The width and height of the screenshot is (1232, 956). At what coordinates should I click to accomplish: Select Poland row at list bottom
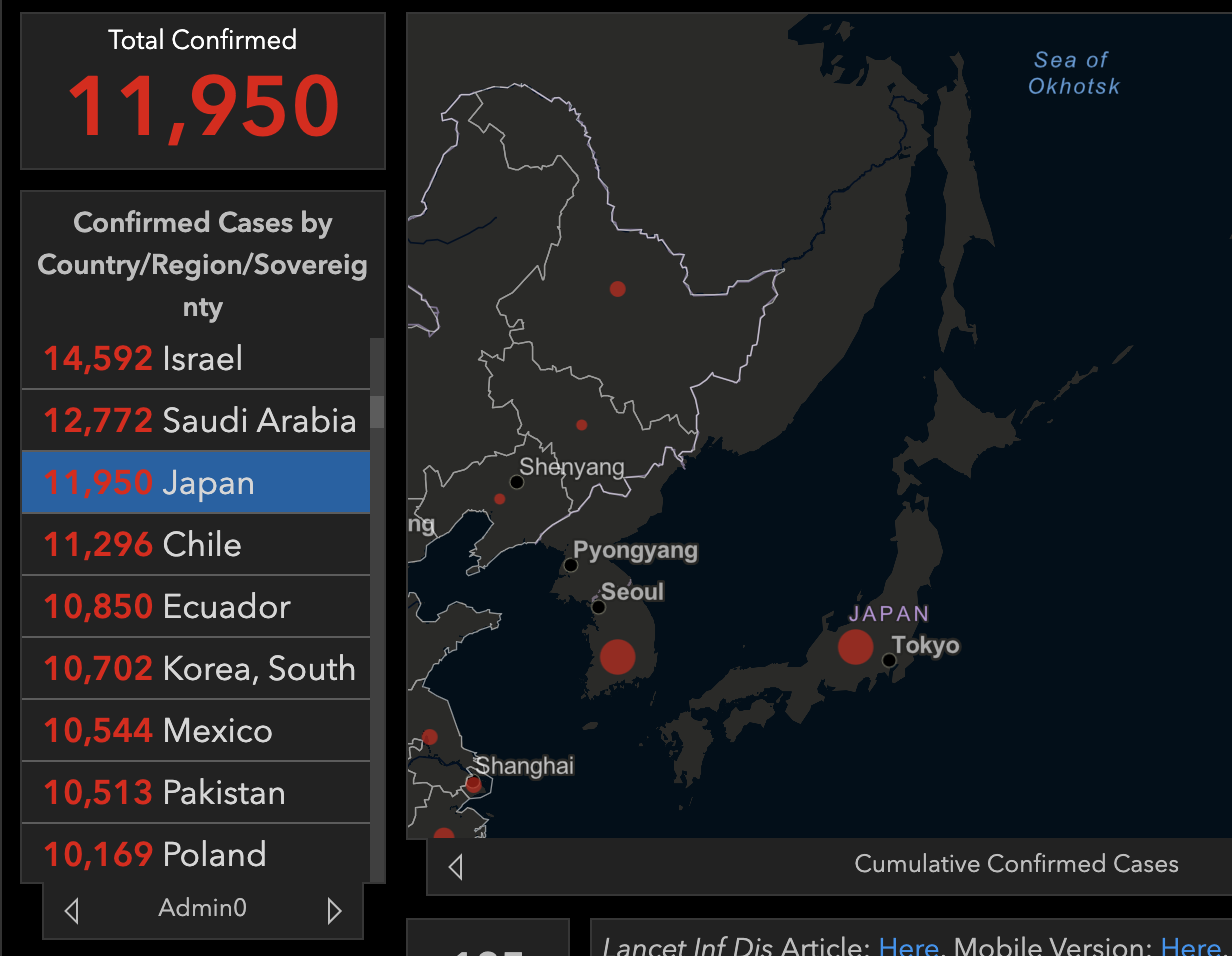click(196, 854)
